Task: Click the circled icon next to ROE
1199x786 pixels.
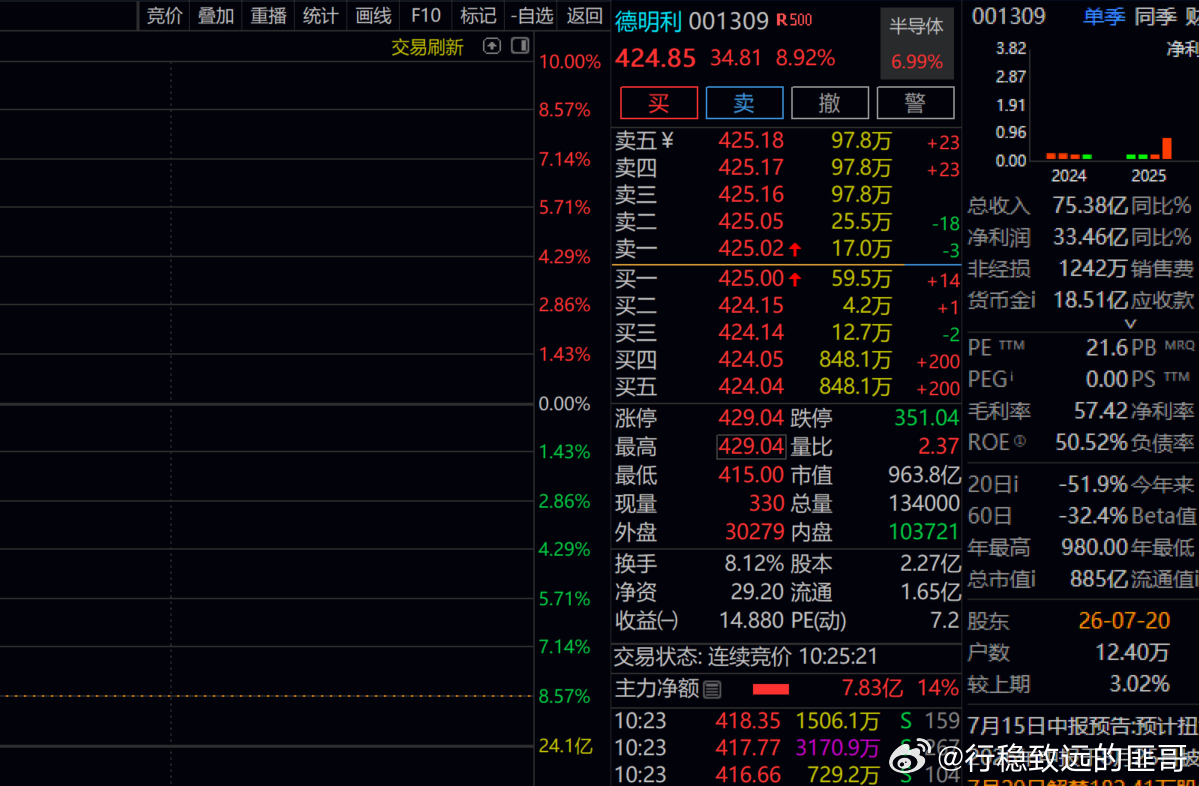Action: (1019, 441)
